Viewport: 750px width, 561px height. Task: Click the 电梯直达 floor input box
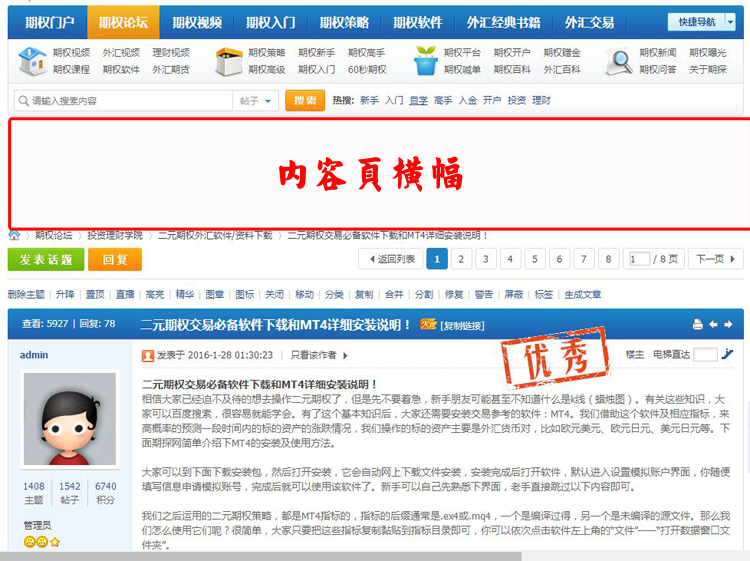point(705,354)
